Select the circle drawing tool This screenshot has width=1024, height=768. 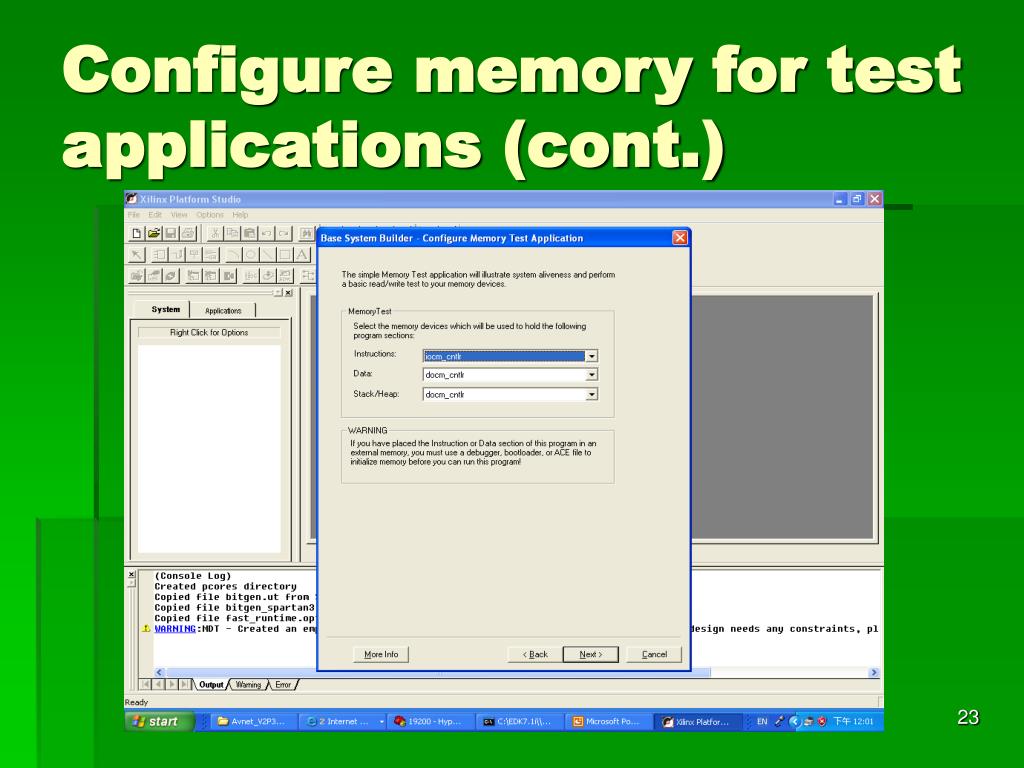[250, 255]
